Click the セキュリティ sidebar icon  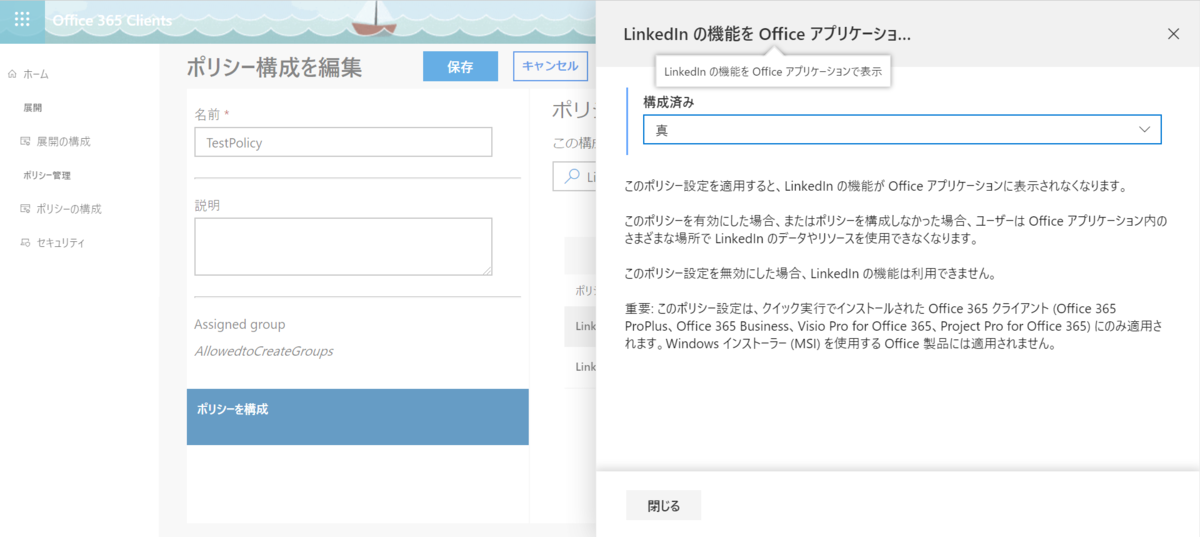coord(25,243)
